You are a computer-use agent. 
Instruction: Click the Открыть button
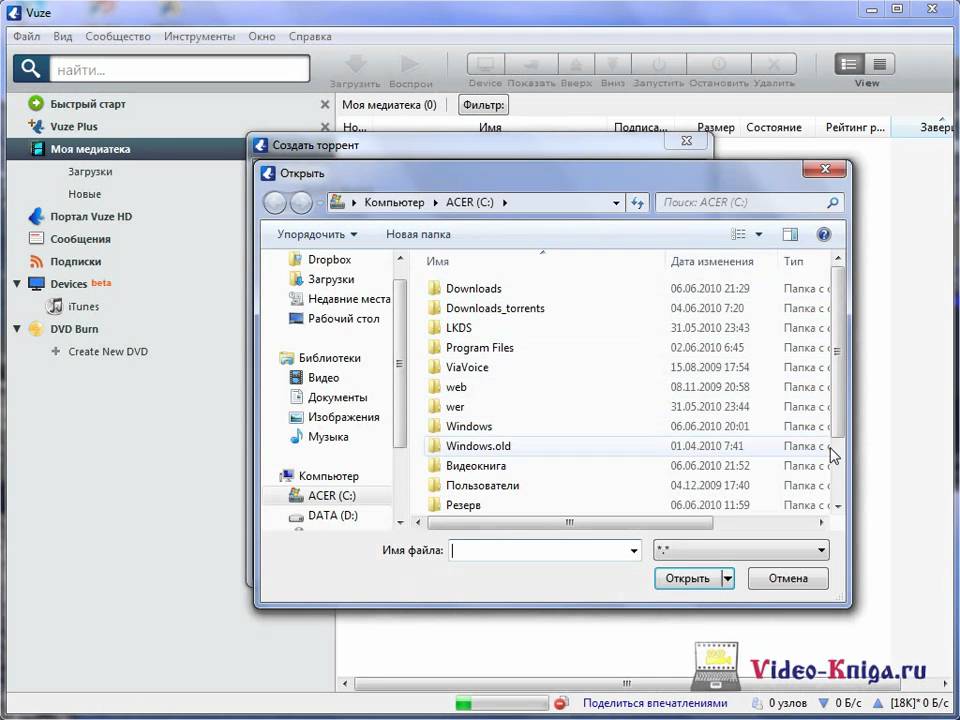(x=688, y=579)
